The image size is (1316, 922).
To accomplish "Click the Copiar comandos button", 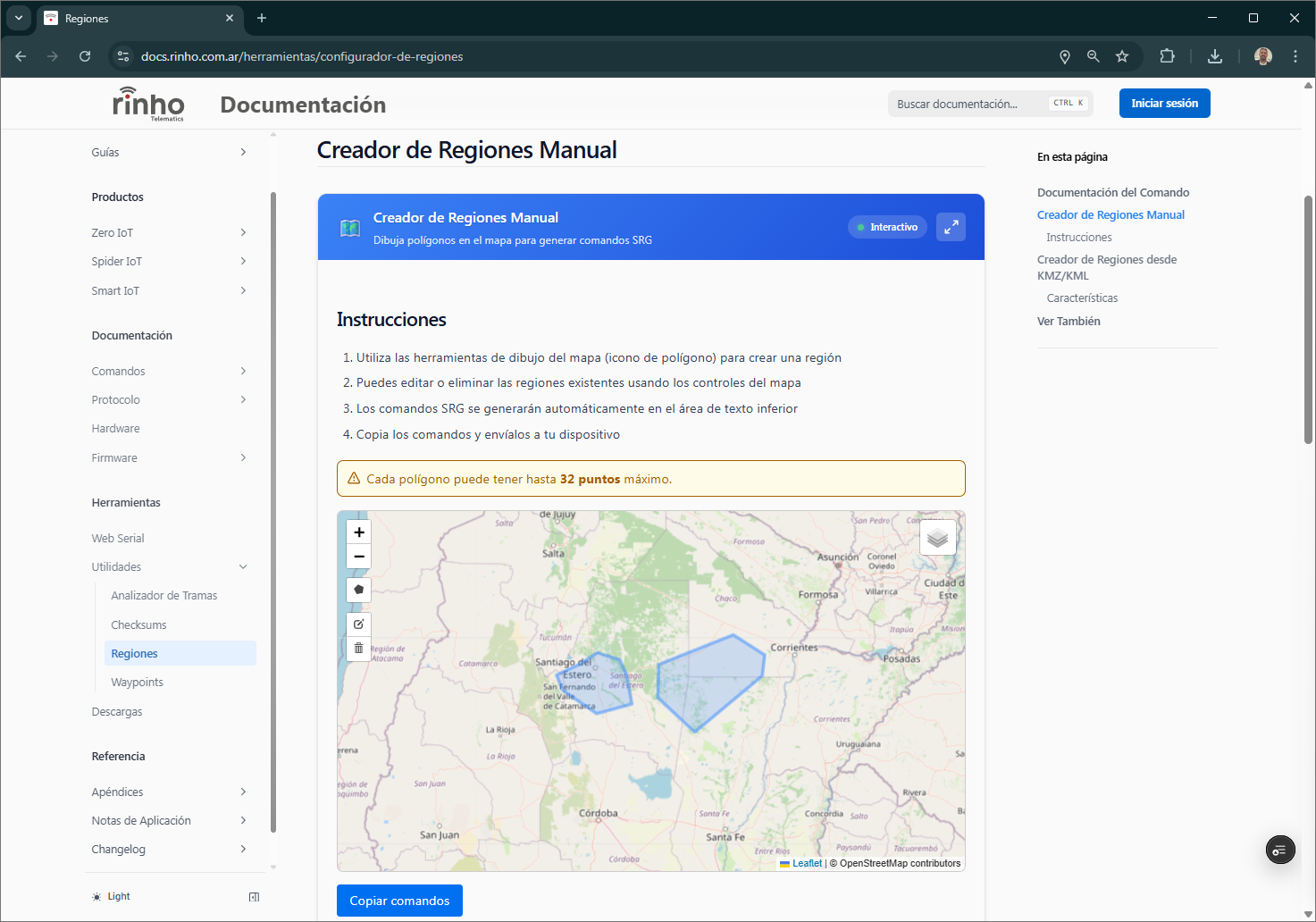I will (x=399, y=901).
